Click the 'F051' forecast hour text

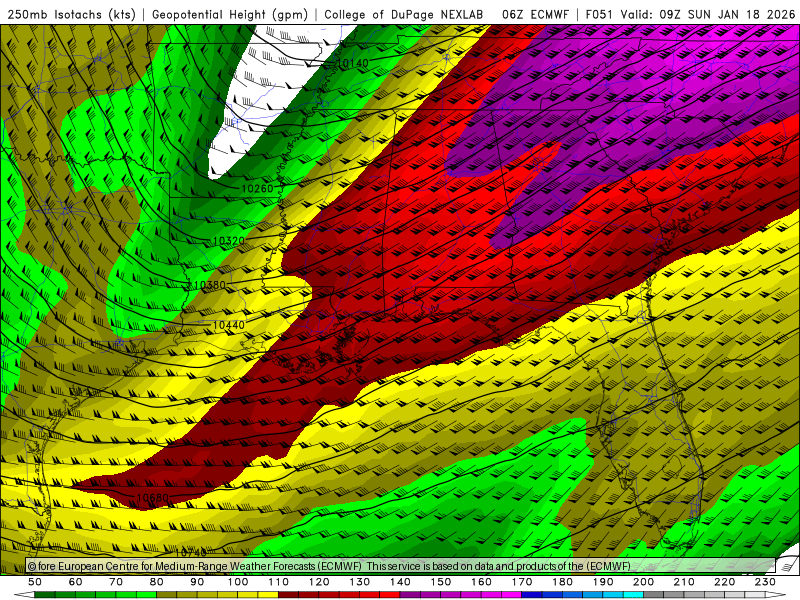(598, 15)
